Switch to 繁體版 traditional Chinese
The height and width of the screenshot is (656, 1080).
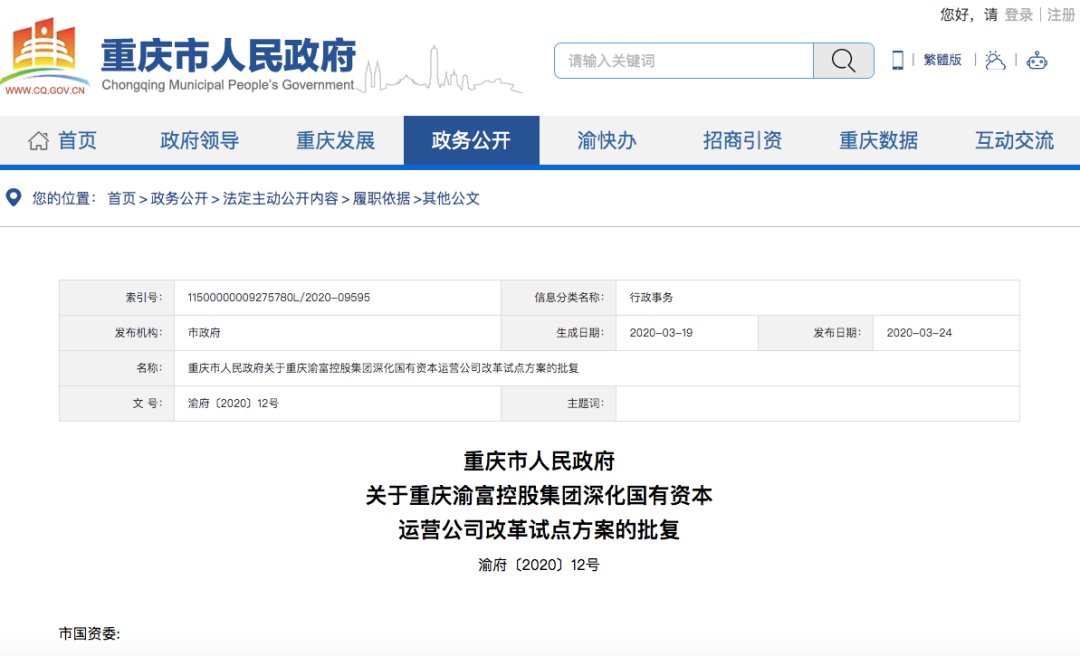tap(942, 60)
